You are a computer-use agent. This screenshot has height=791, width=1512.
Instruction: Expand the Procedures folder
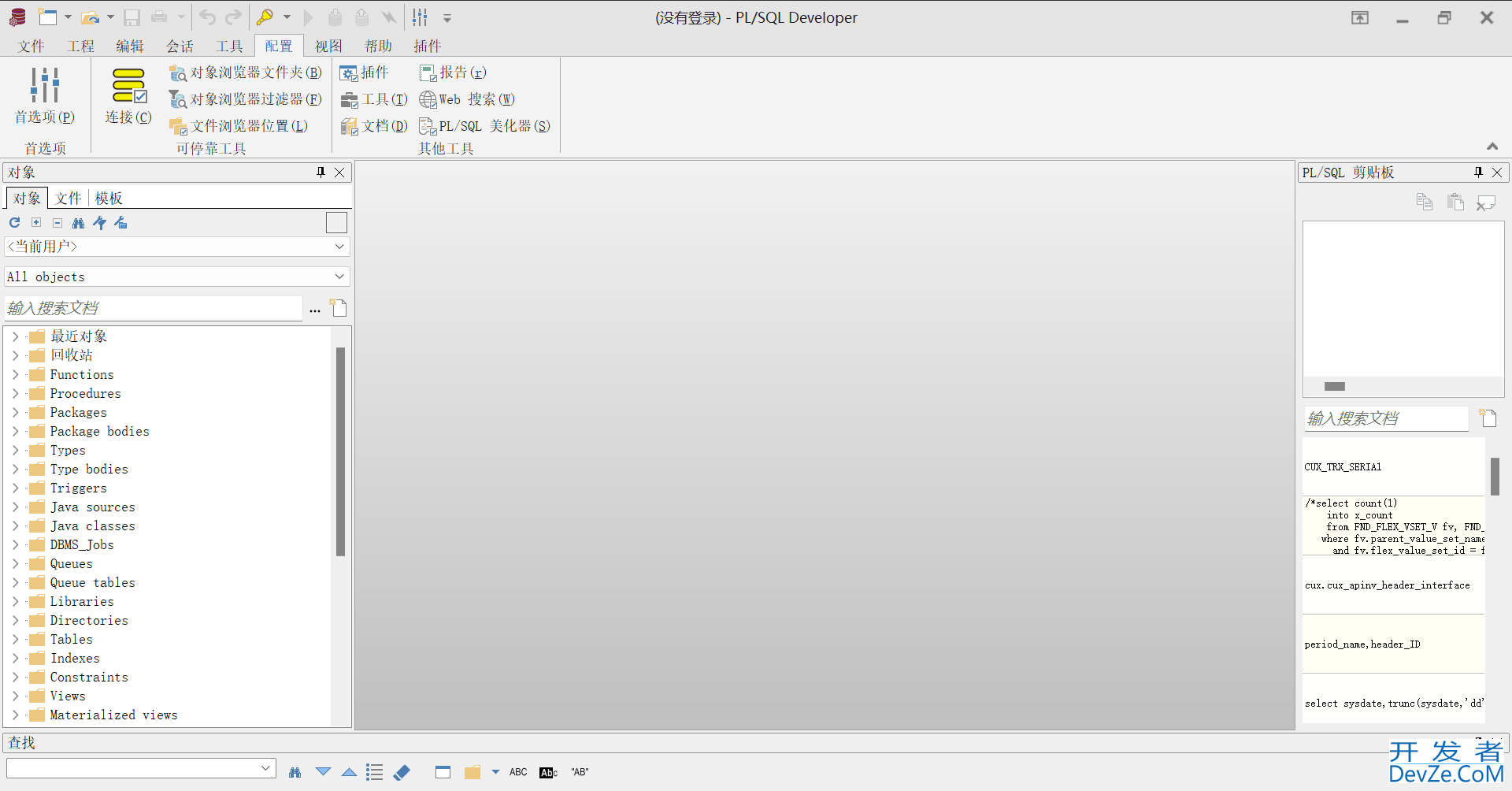pyautogui.click(x=15, y=393)
